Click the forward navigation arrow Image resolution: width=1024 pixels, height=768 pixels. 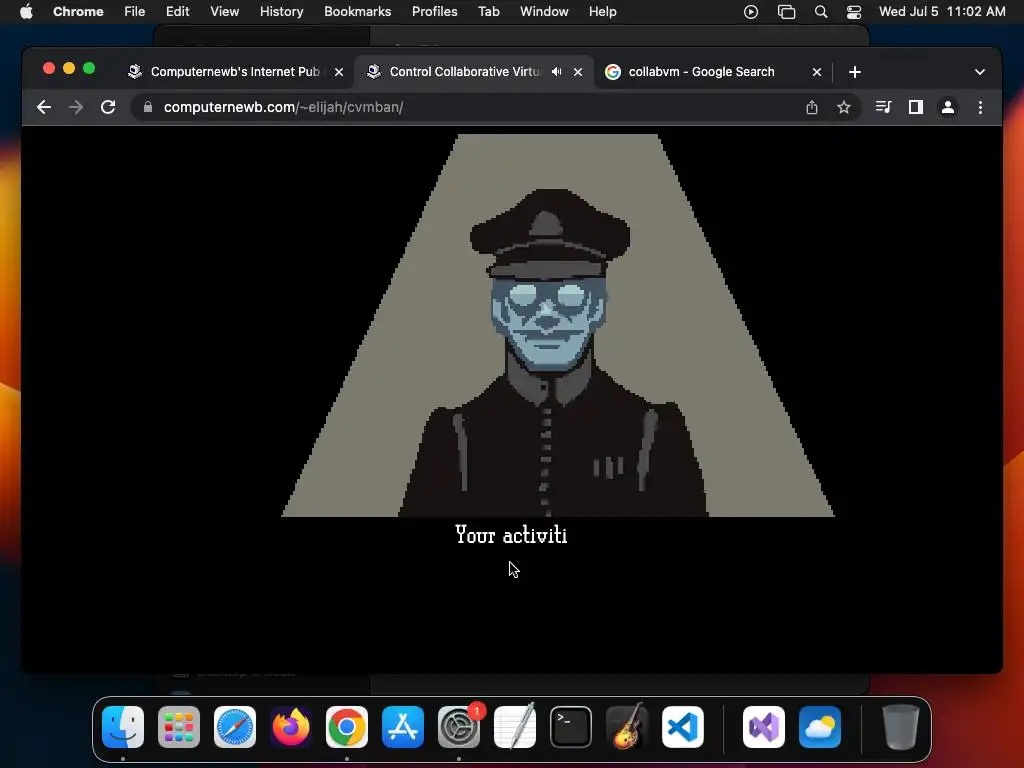[x=76, y=107]
